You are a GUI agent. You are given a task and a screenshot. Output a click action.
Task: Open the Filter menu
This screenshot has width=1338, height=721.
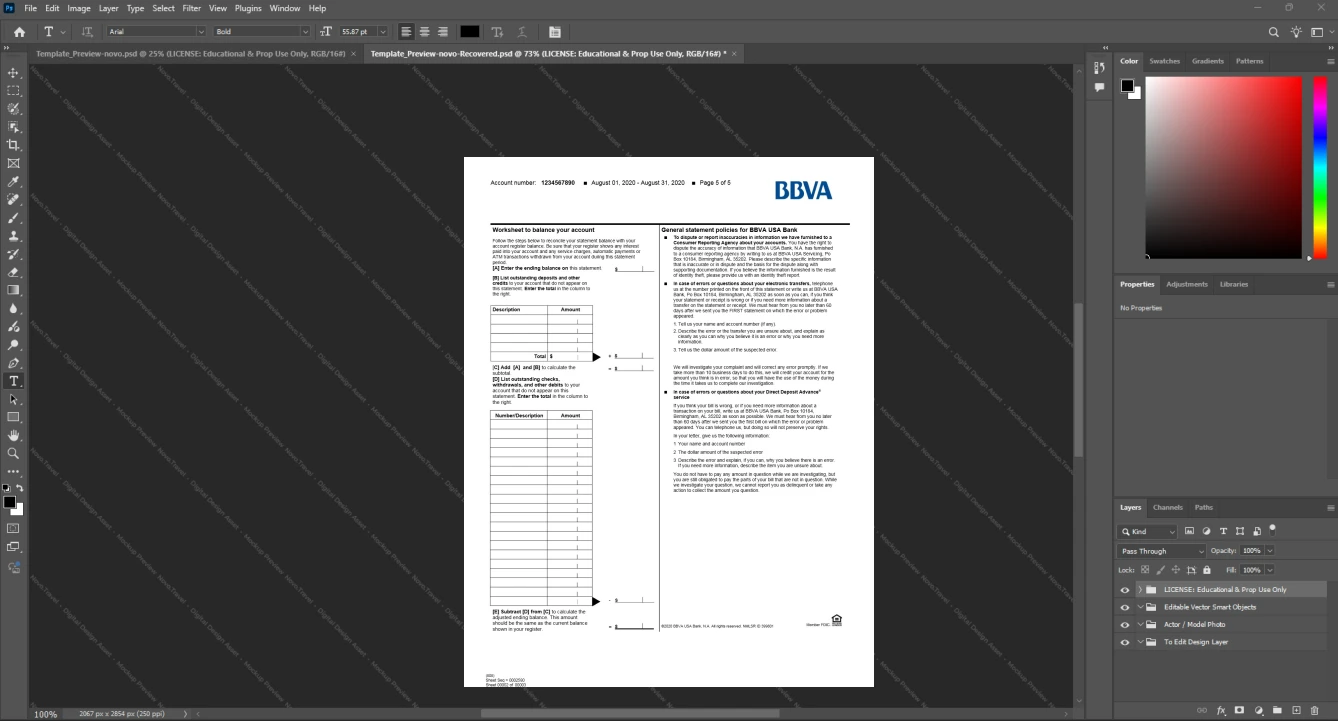pyautogui.click(x=191, y=8)
